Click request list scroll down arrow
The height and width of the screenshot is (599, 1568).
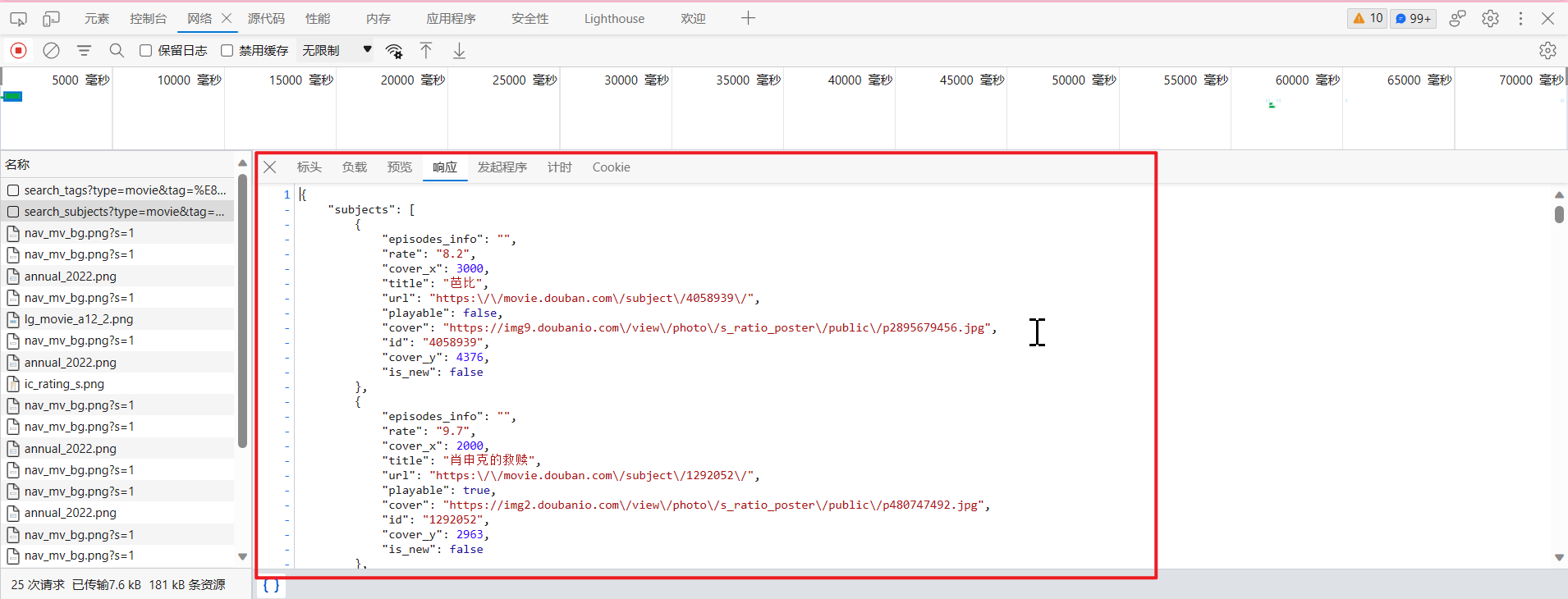pos(242,556)
